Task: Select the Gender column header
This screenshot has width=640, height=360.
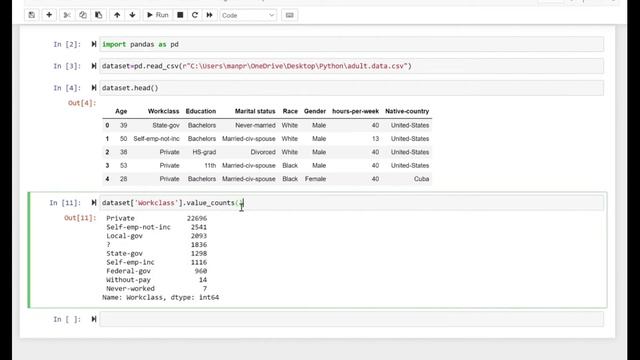Action: pos(315,111)
